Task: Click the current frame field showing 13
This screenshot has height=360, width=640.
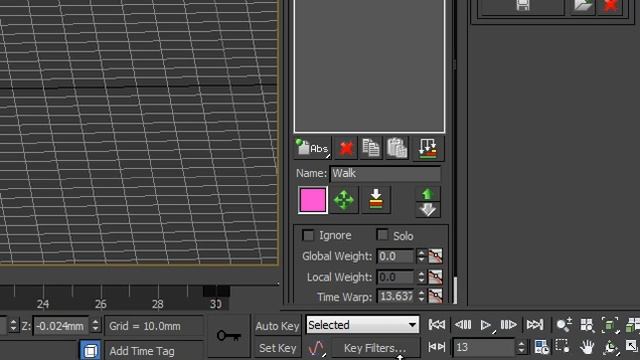Action: coord(484,347)
